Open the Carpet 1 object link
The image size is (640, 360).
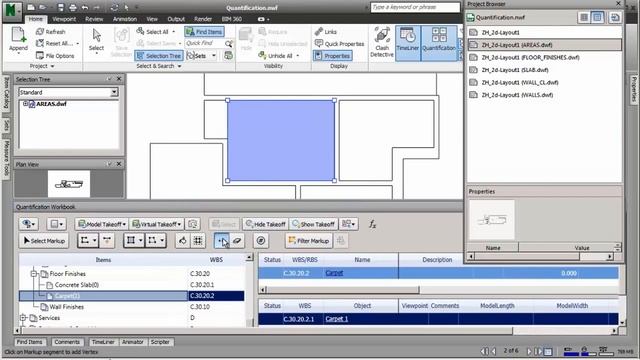point(336,319)
